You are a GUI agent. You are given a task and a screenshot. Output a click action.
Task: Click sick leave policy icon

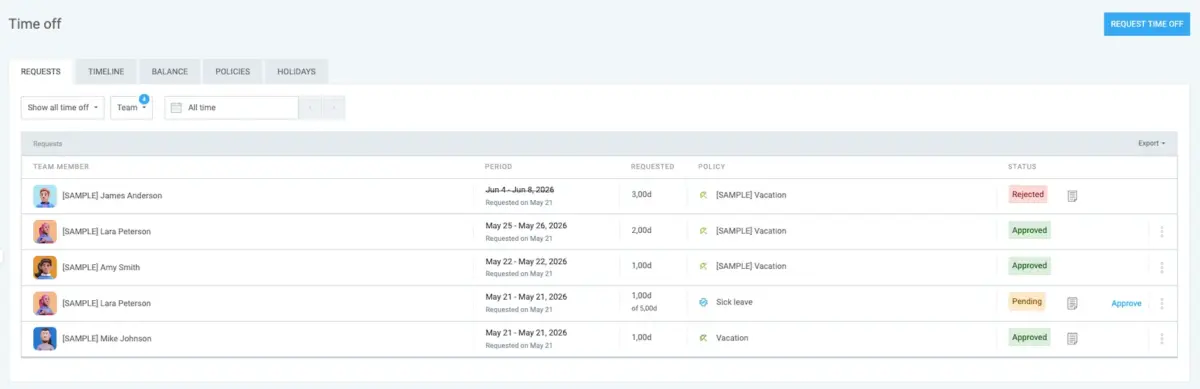(x=703, y=302)
